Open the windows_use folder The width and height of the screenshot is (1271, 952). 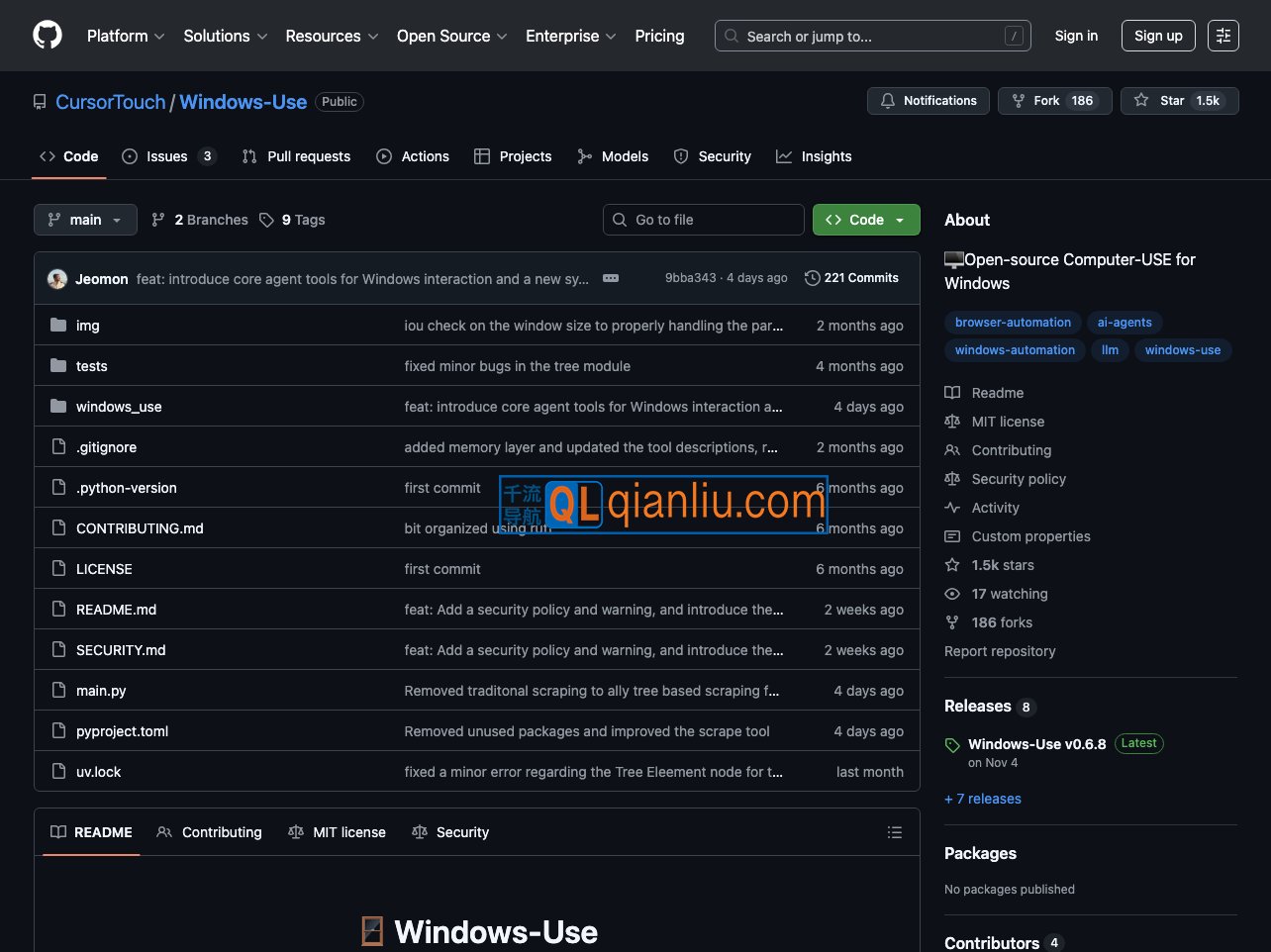pos(119,407)
